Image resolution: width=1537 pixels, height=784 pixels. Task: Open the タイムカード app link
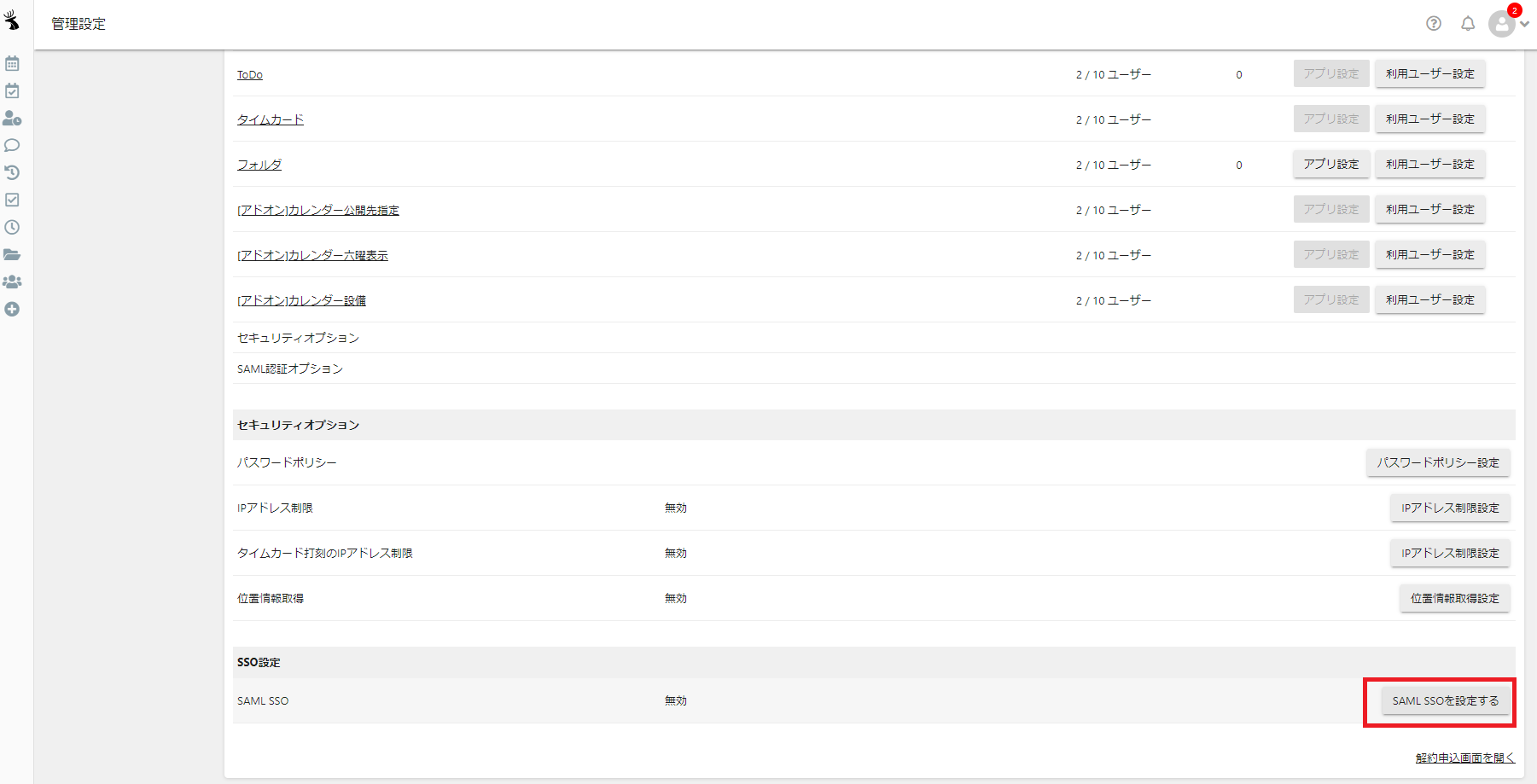[x=271, y=120]
